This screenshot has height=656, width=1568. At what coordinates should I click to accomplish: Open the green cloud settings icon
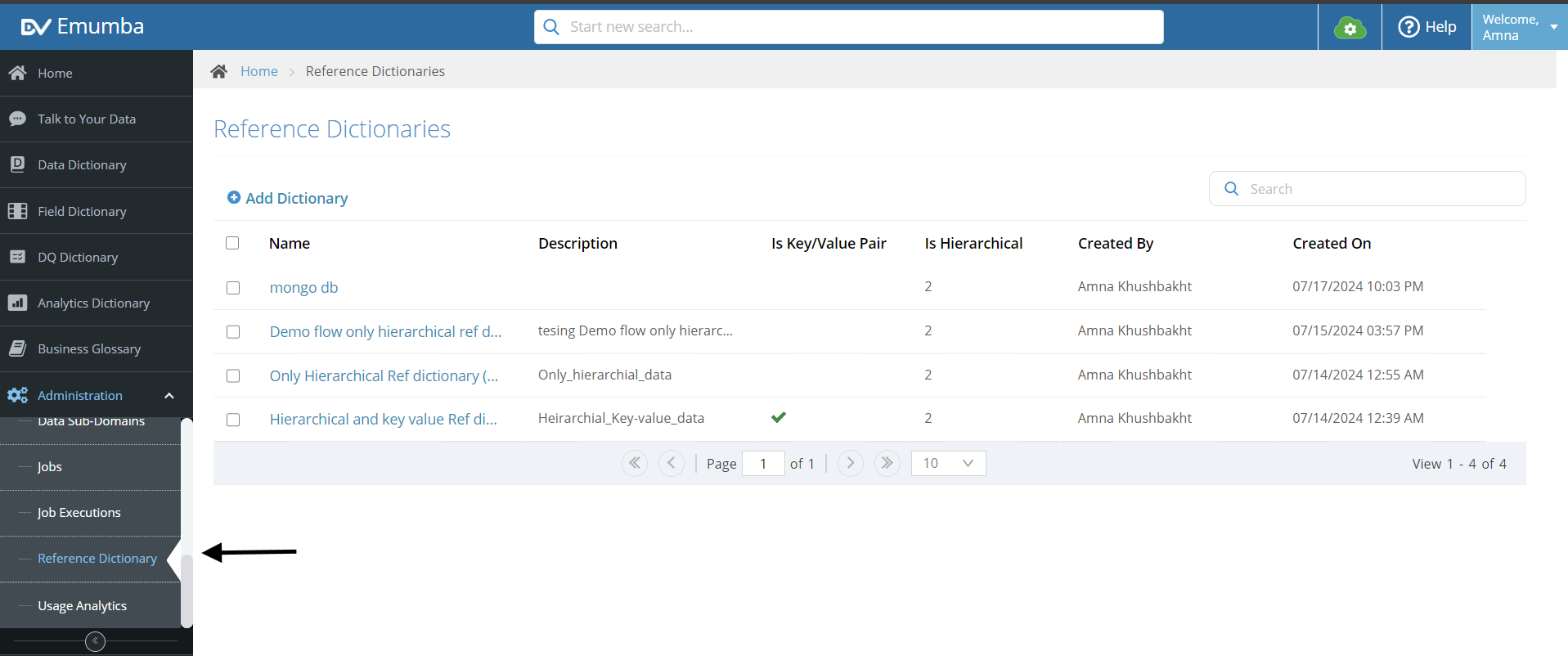(1350, 29)
